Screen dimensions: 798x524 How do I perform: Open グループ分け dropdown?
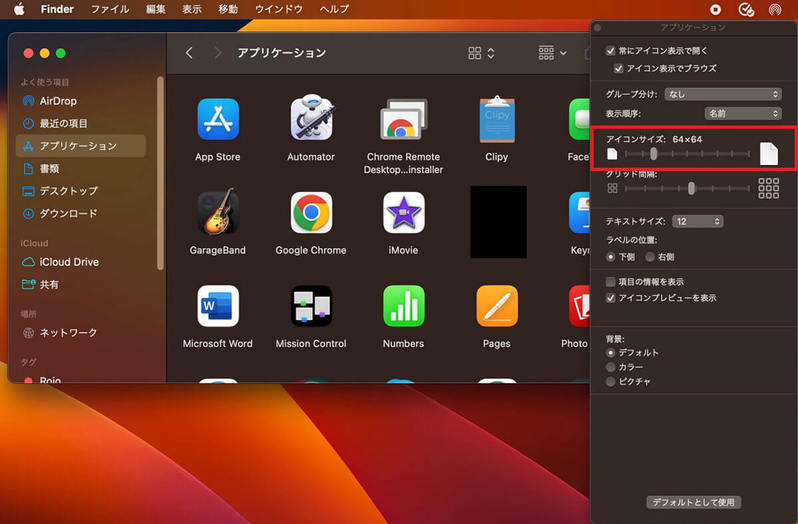pos(723,94)
